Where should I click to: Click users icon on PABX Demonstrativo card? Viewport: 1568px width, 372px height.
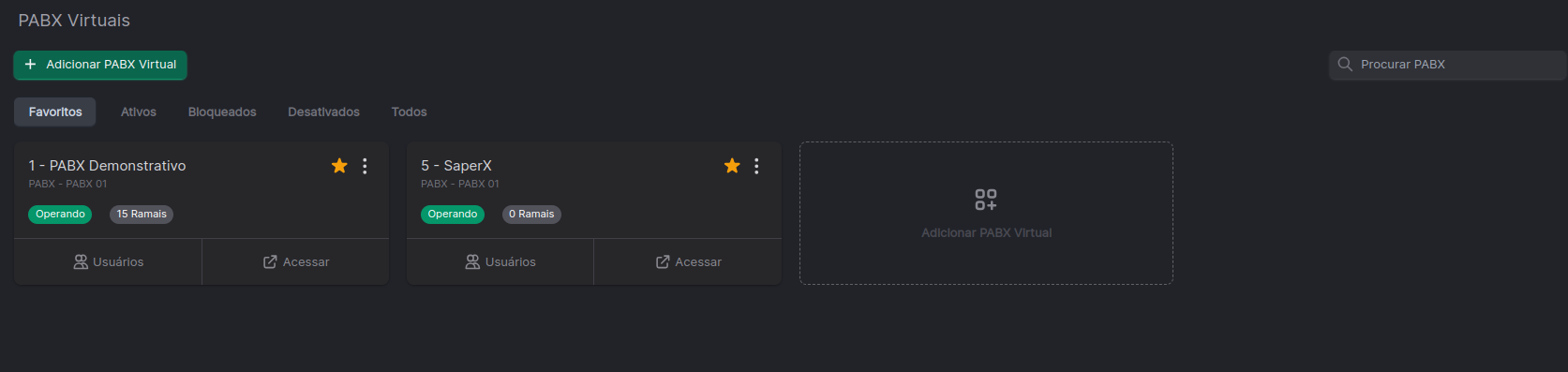pyautogui.click(x=81, y=262)
